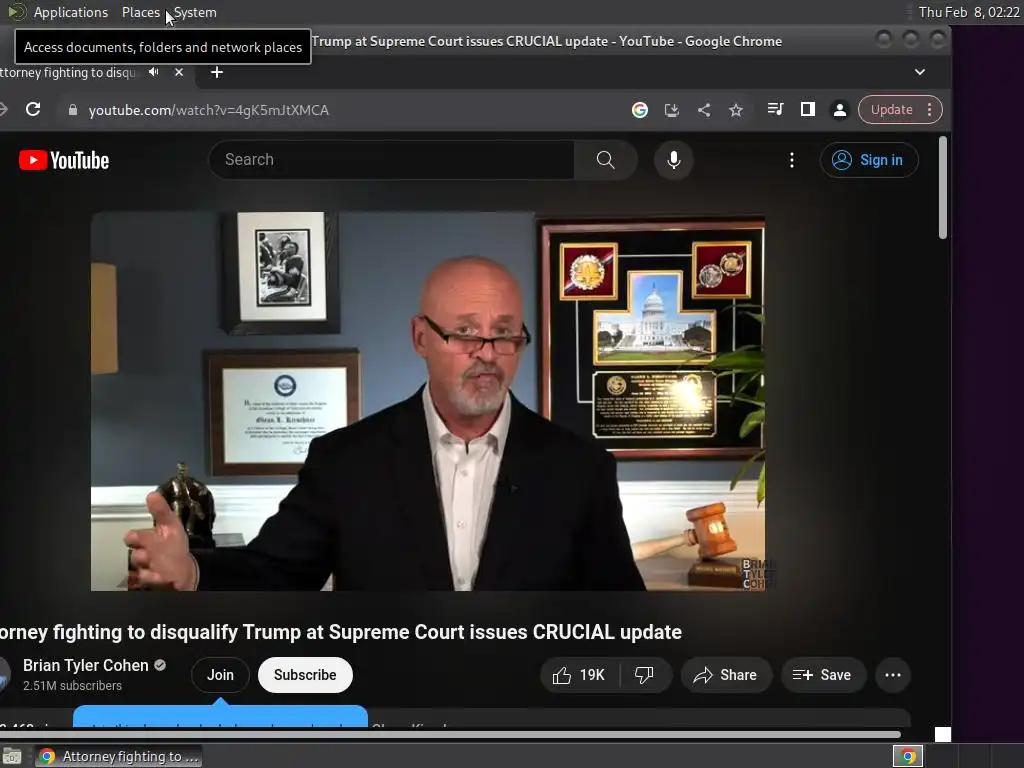
Task: Click the YouTube Search field
Action: pos(391,159)
